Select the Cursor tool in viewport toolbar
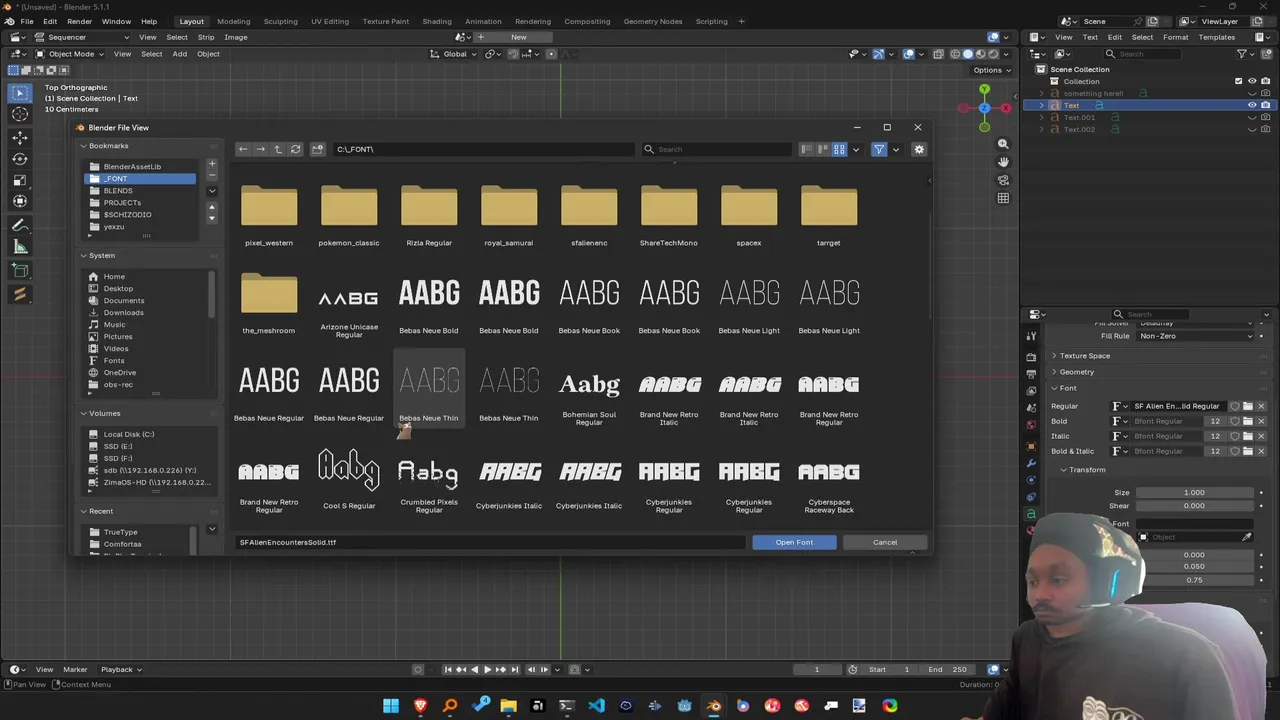Image resolution: width=1280 pixels, height=720 pixels. click(20, 114)
